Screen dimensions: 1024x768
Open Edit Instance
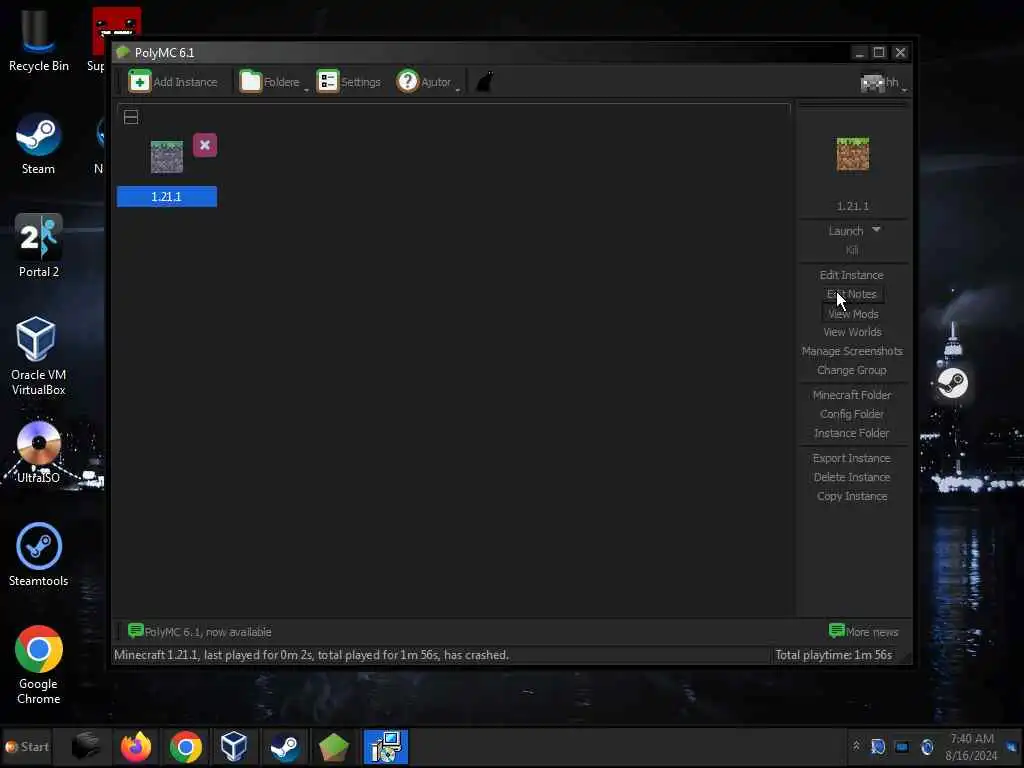(852, 275)
